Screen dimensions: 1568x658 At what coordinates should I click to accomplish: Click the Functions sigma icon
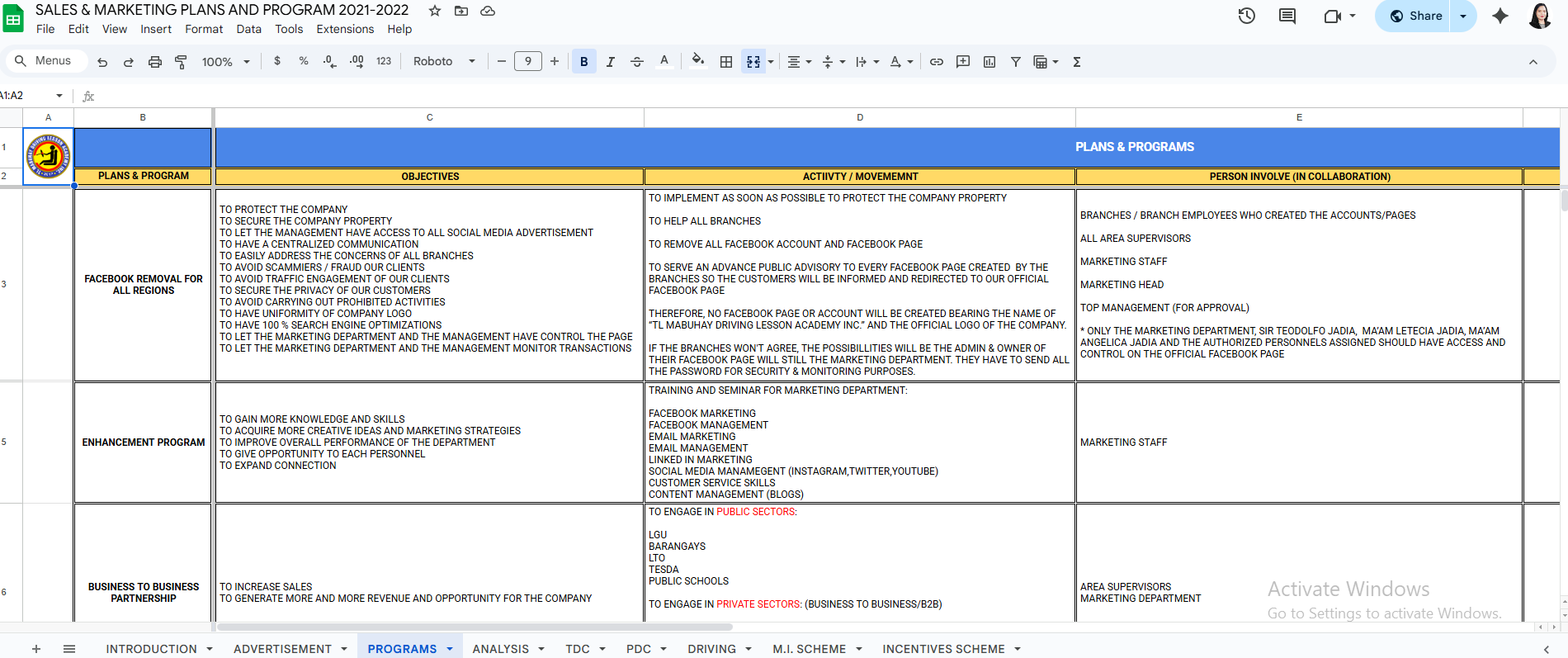pyautogui.click(x=1077, y=62)
